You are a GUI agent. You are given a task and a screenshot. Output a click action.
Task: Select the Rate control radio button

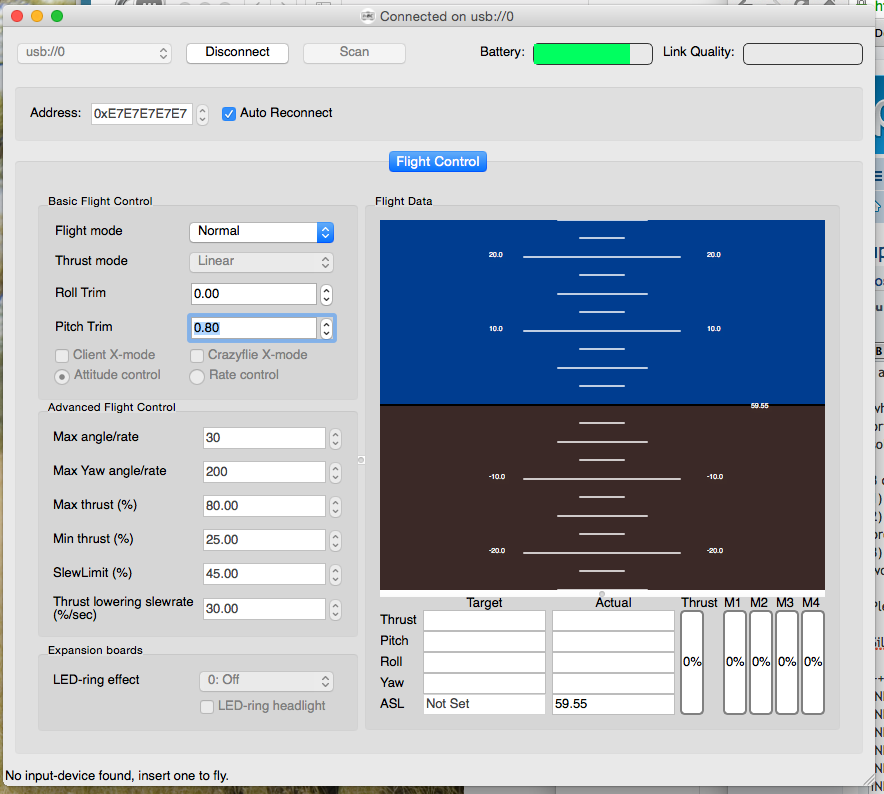[197, 376]
